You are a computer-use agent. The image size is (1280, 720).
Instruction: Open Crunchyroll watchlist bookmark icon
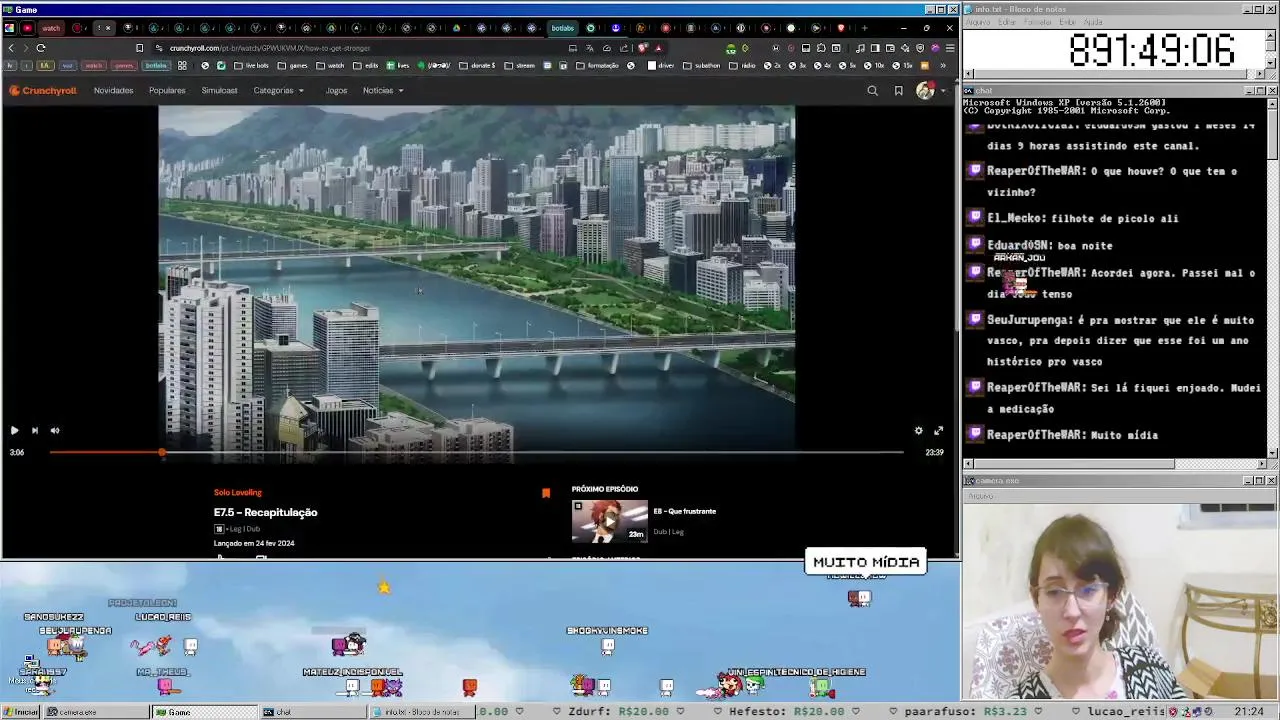[898, 91]
